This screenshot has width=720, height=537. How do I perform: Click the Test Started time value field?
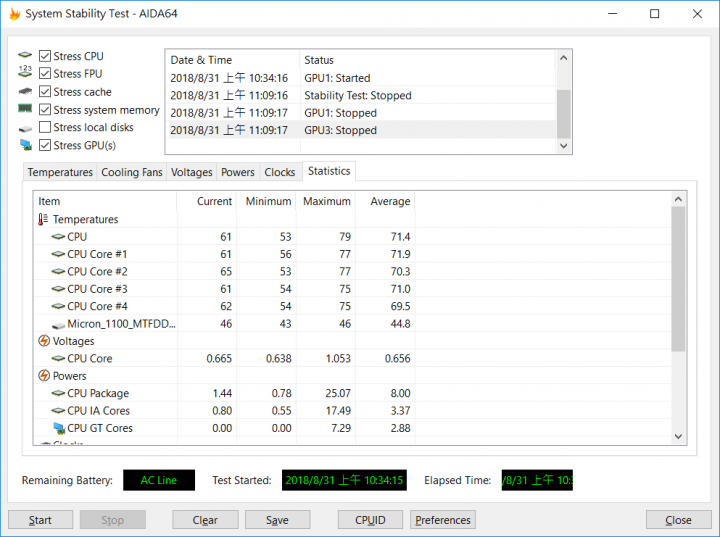tap(344, 480)
